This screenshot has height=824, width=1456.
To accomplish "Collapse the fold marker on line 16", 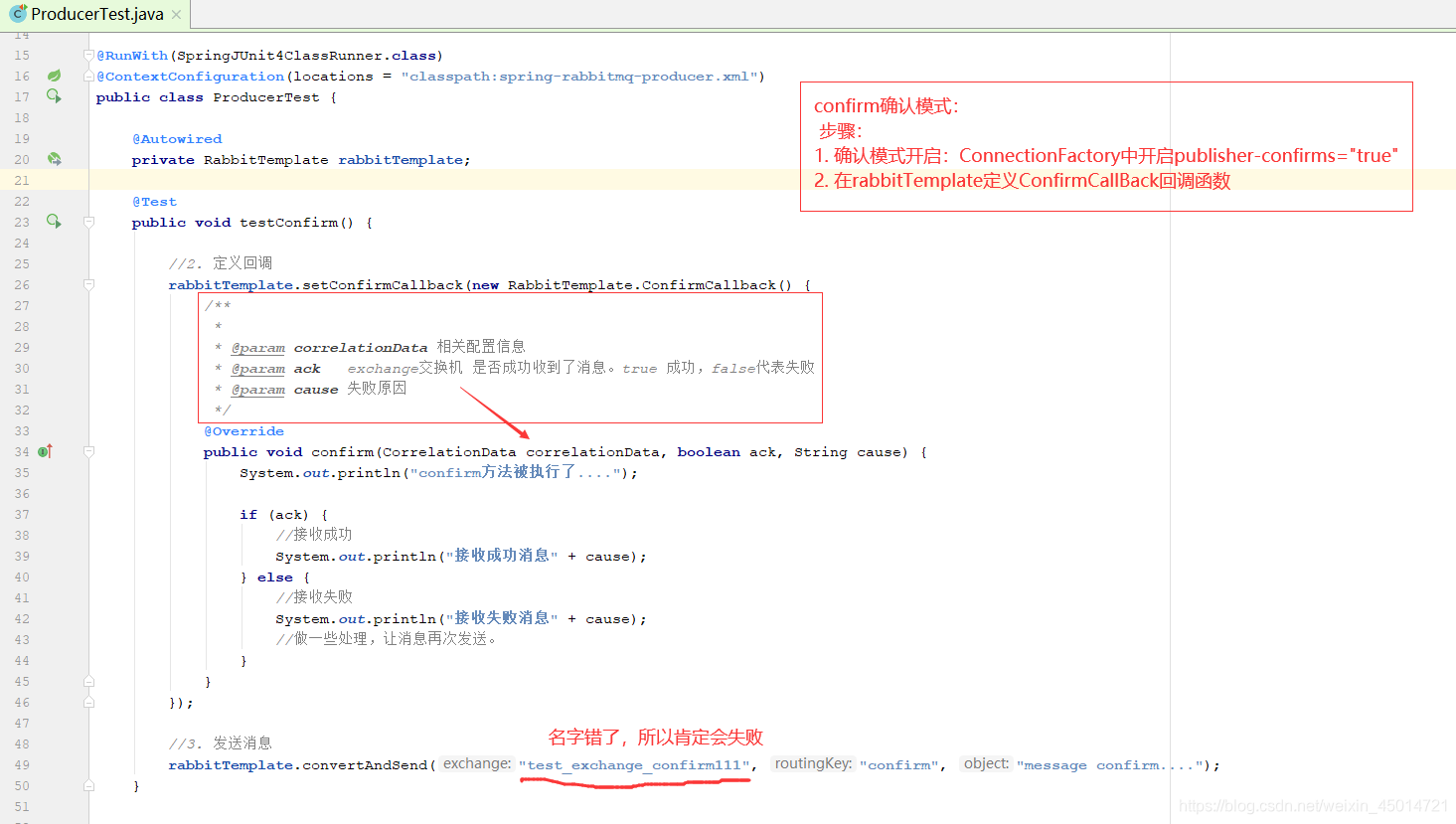I will click(x=88, y=77).
